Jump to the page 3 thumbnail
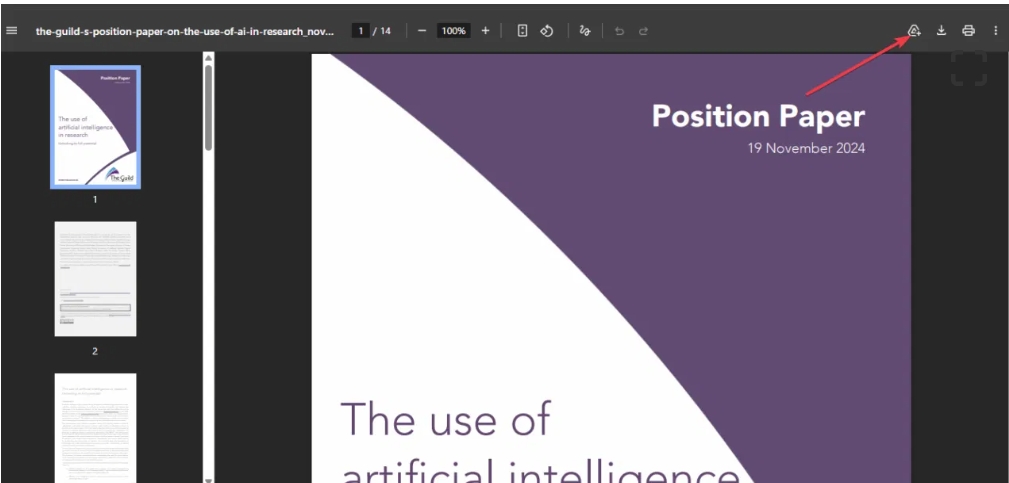This screenshot has width=1009, height=483. click(95, 425)
